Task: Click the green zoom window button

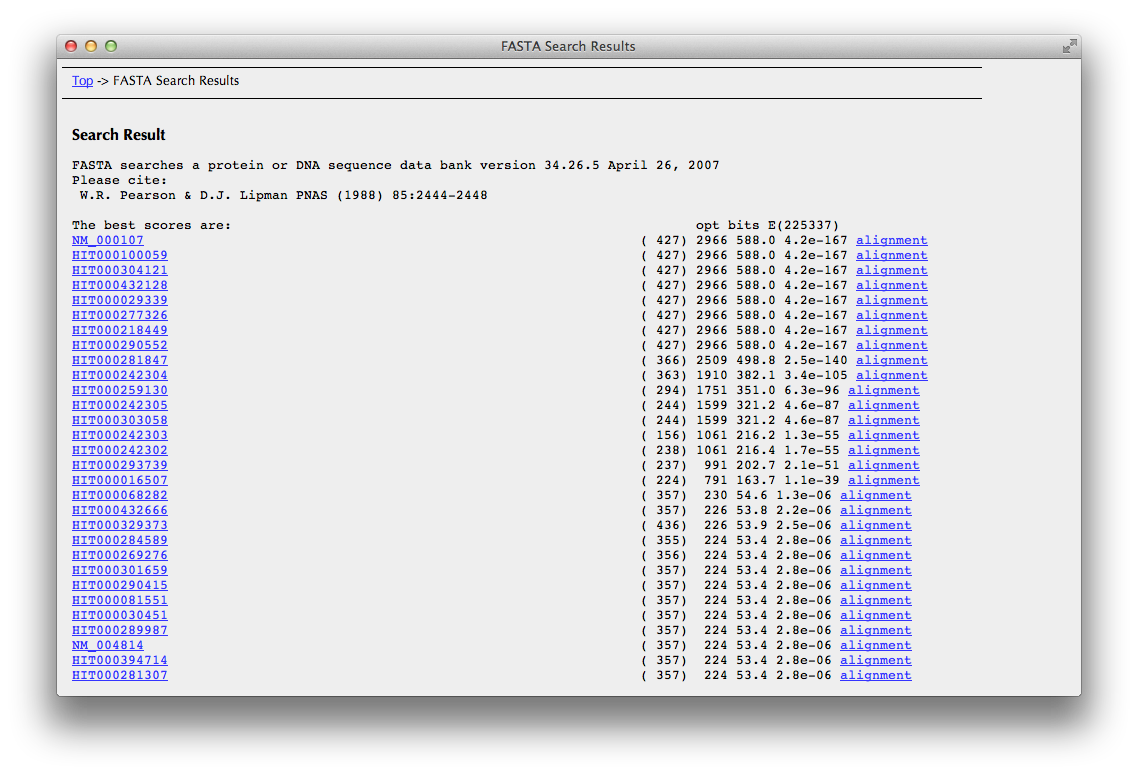Action: pos(111,46)
